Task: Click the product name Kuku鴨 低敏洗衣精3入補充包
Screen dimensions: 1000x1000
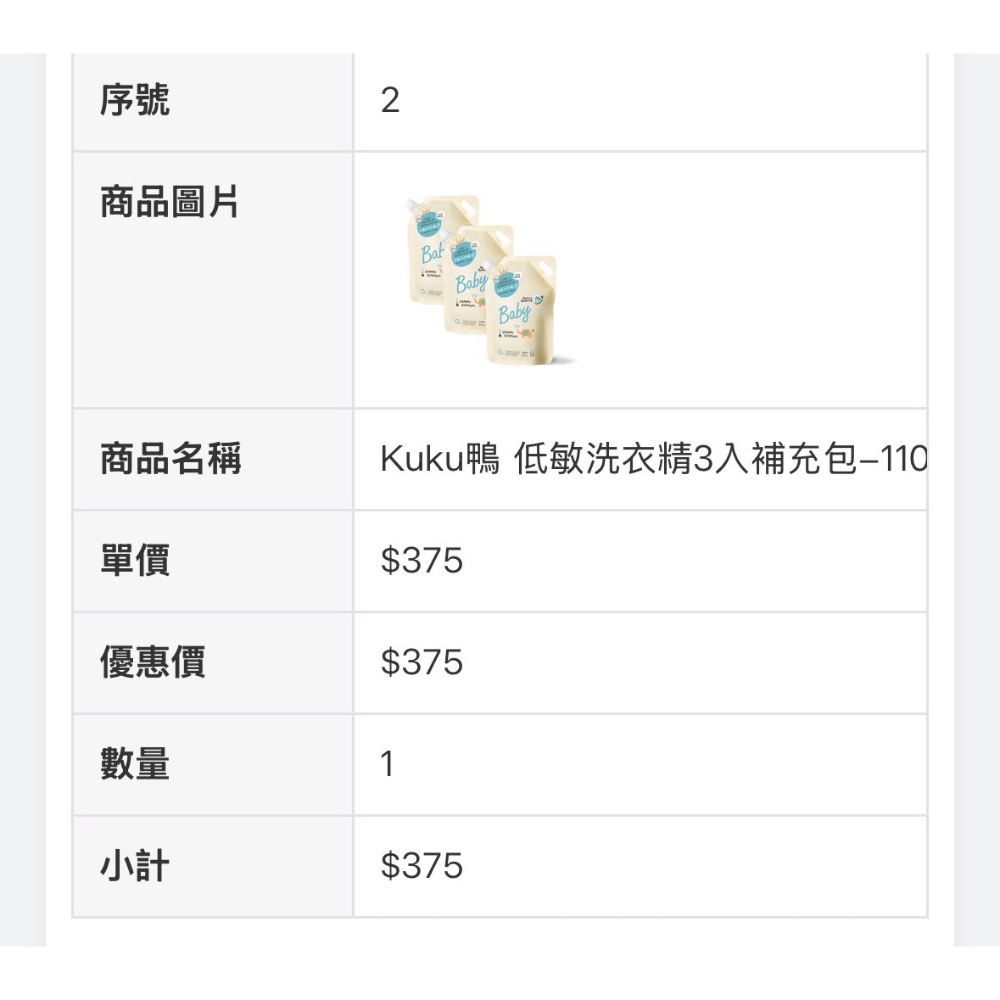Action: click(653, 459)
